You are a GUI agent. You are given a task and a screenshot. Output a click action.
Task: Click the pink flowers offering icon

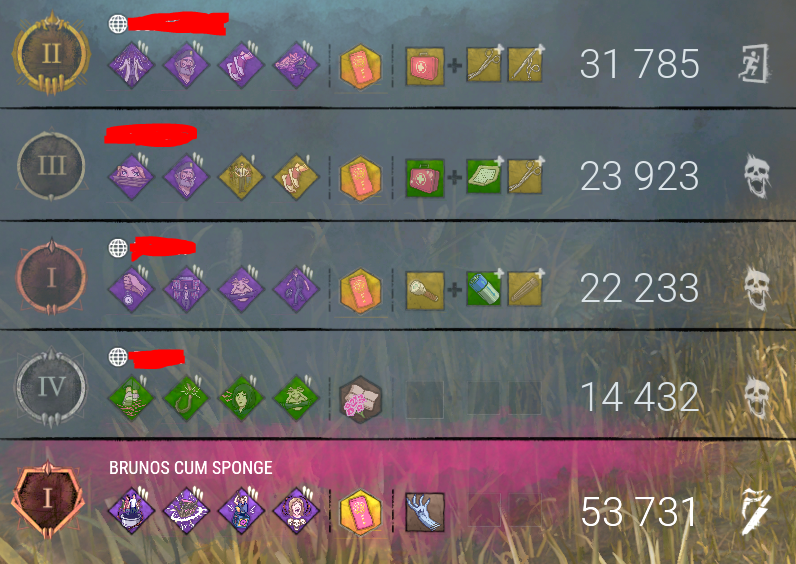360,397
